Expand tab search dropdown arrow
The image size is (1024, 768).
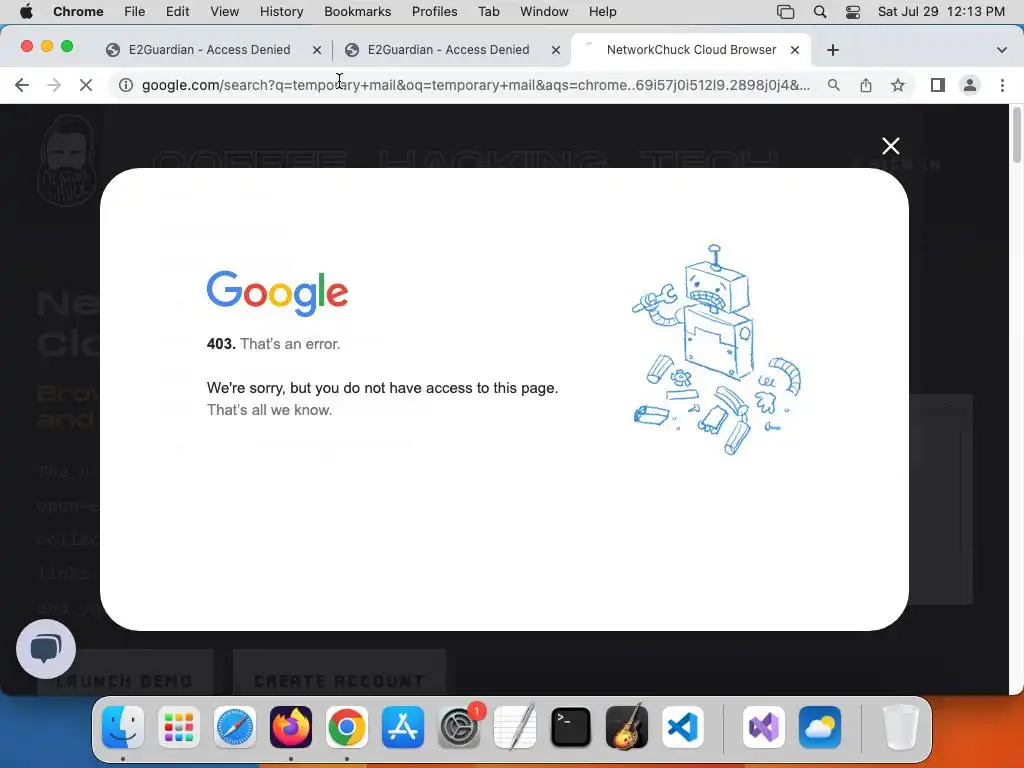coord(1001,50)
